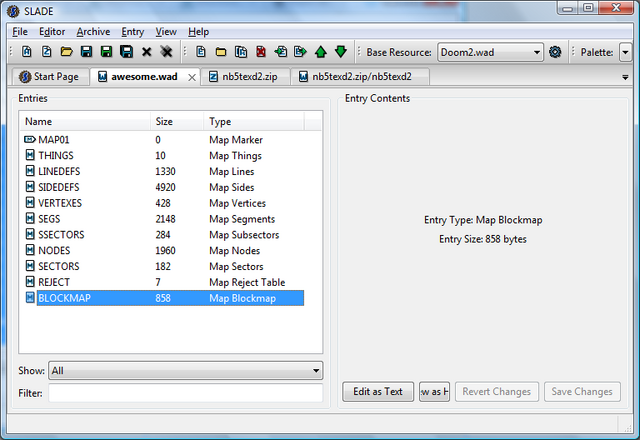Open the Help menu

click(x=198, y=31)
